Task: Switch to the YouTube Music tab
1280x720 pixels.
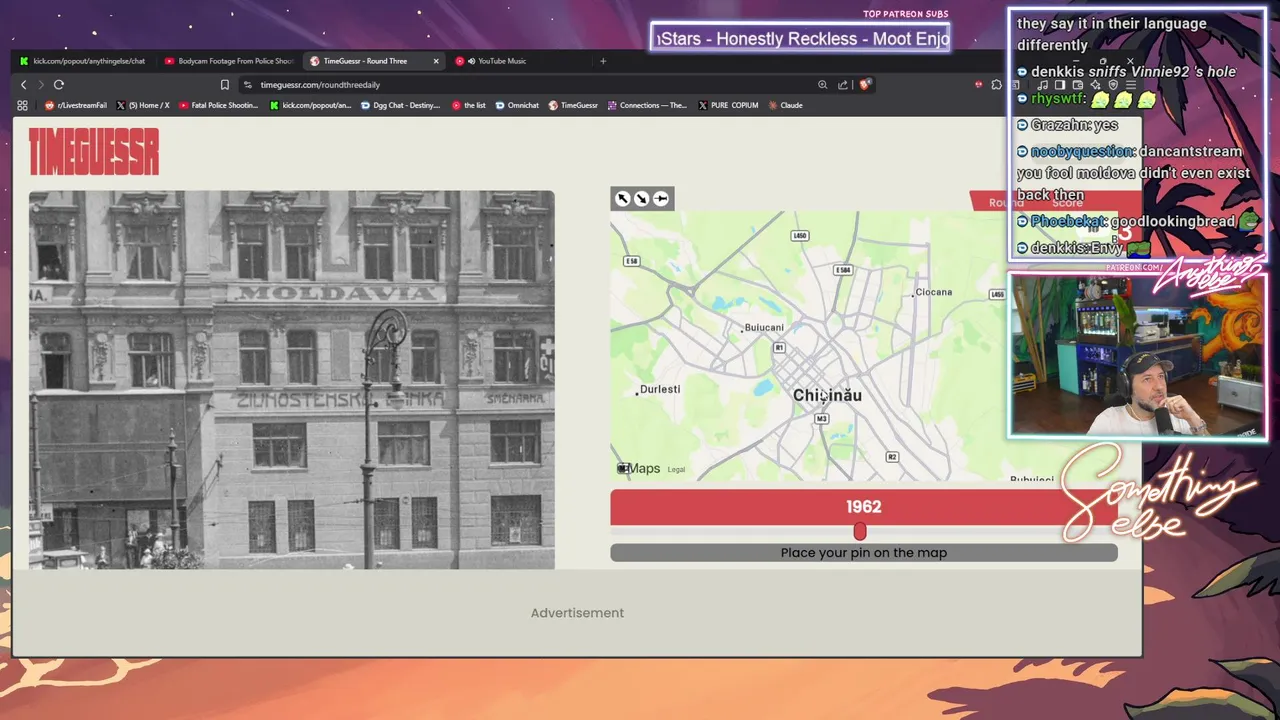Action: point(495,61)
